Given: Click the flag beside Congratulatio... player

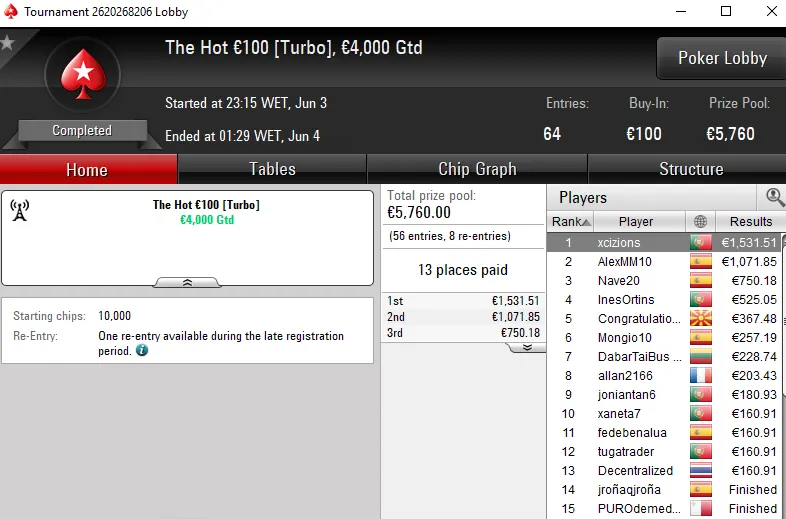Looking at the screenshot, I should coord(701,319).
